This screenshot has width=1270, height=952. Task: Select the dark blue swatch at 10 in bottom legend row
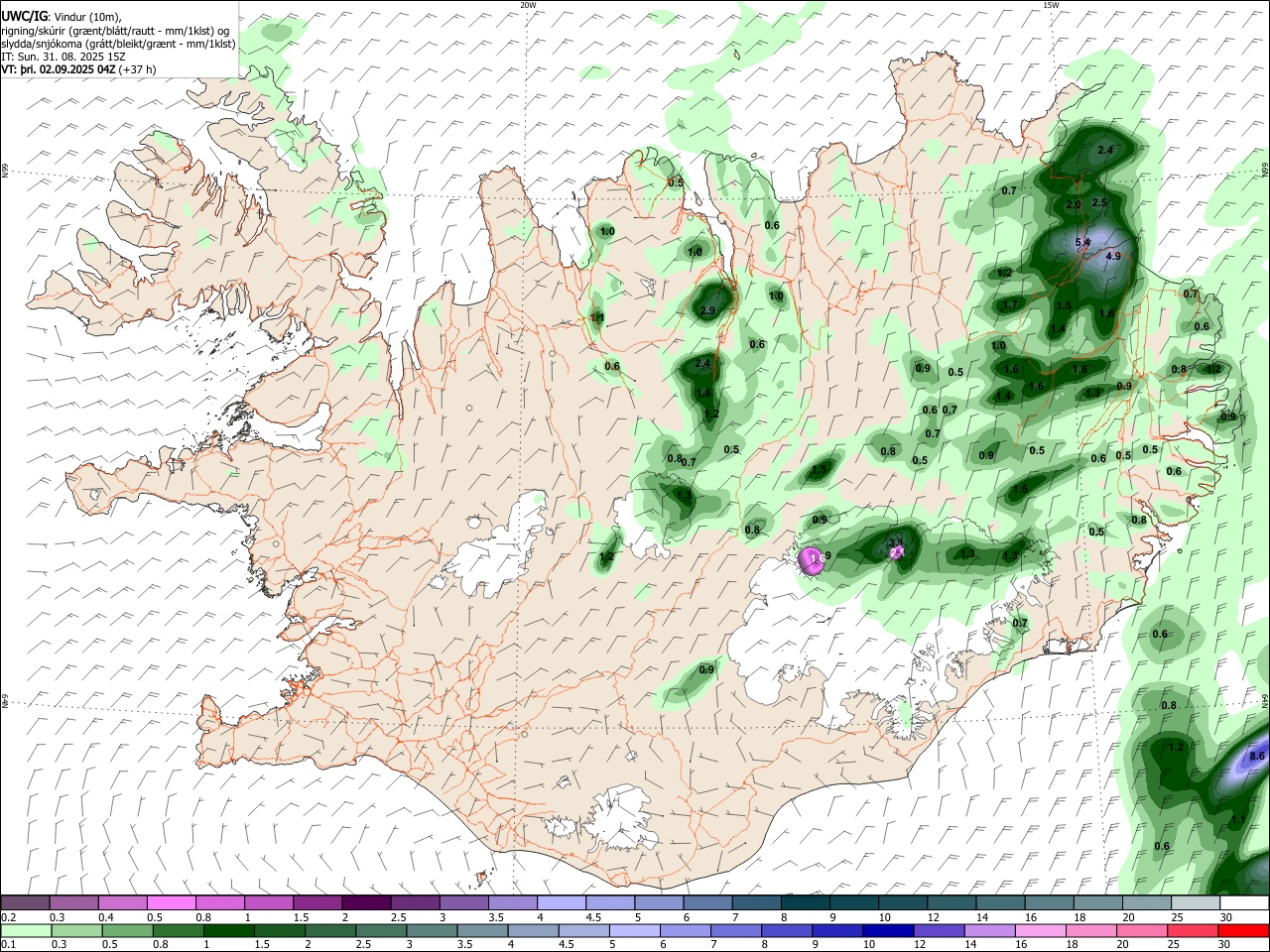(x=887, y=931)
